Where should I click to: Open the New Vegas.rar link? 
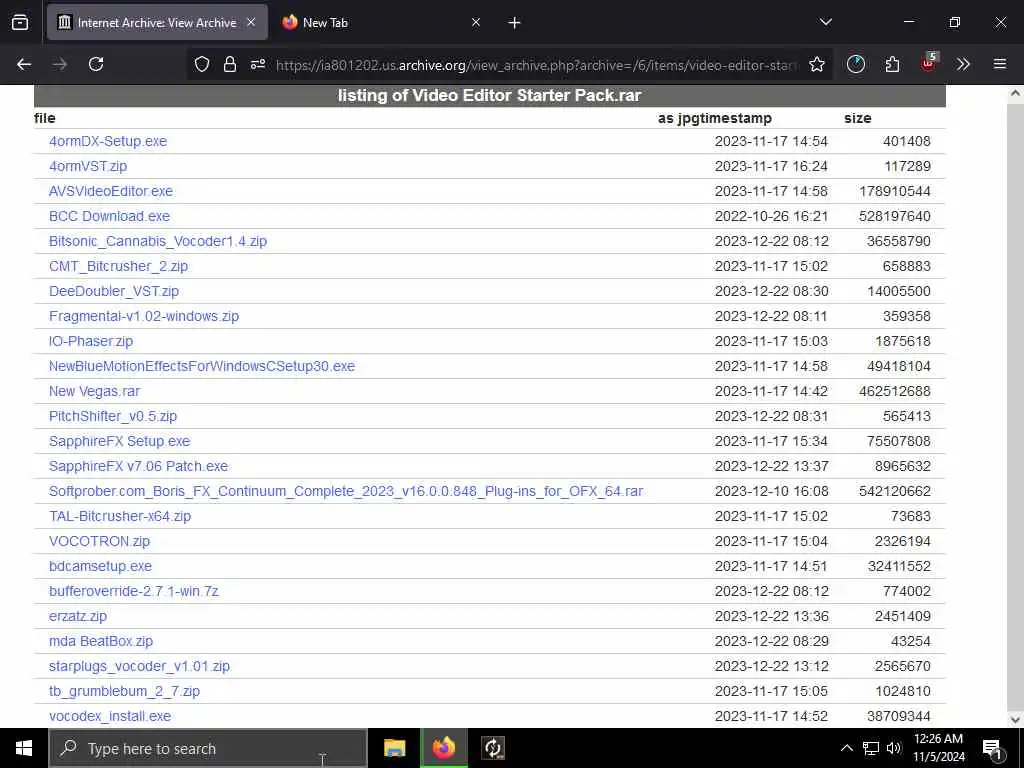[x=94, y=391]
